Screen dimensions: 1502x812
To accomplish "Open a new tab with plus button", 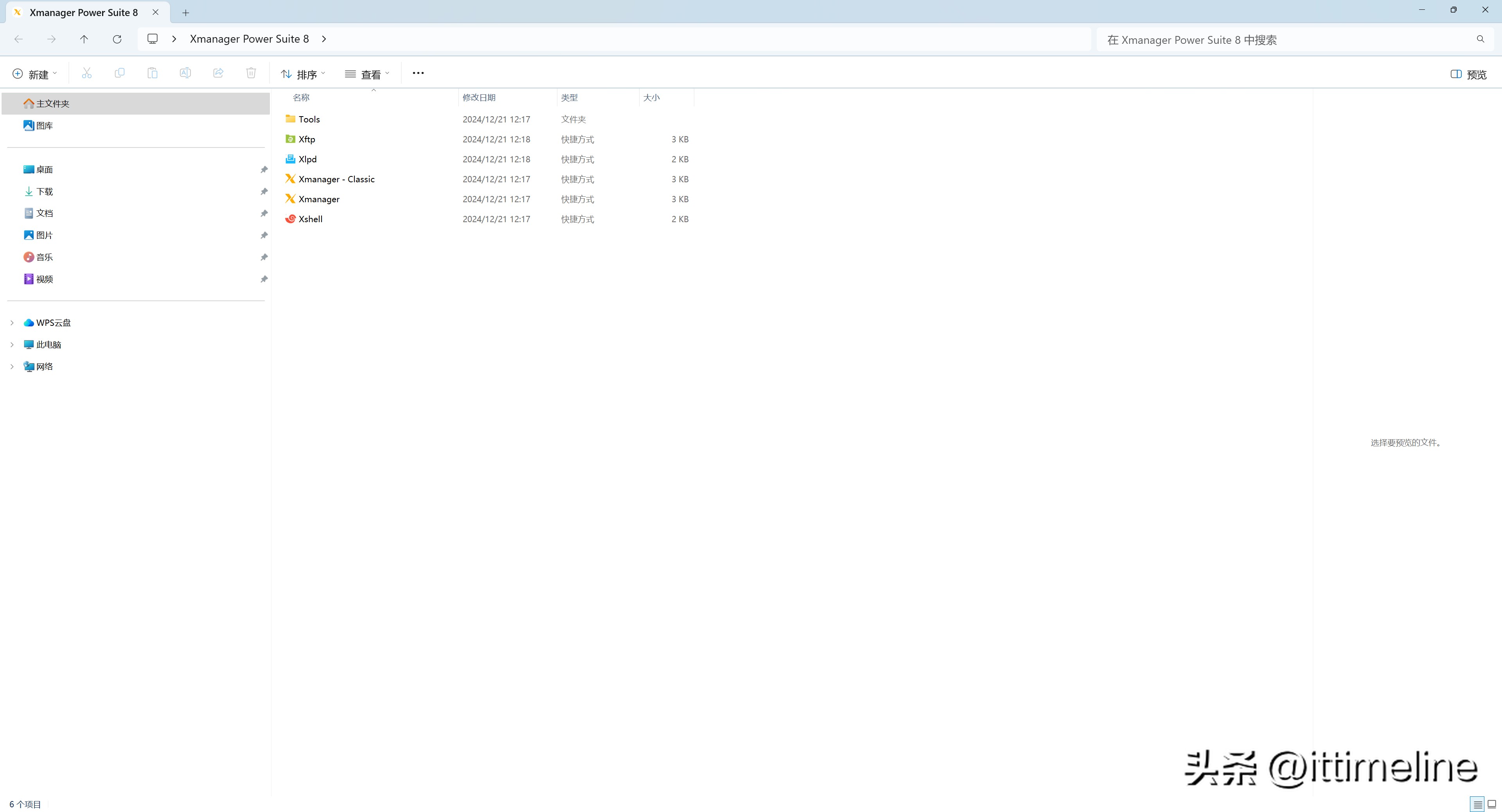I will (x=185, y=12).
